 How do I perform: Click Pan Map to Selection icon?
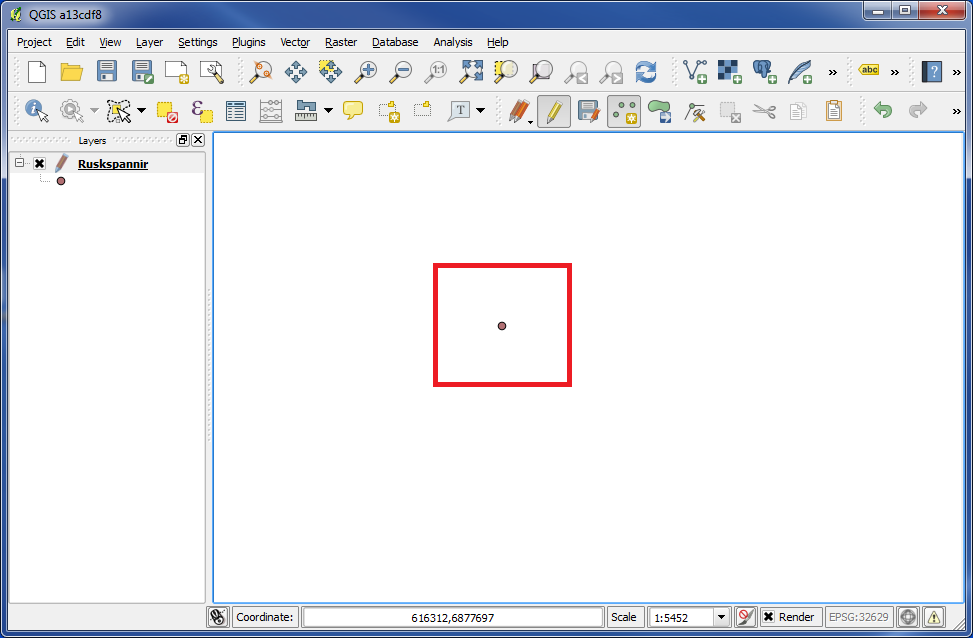click(x=330, y=72)
